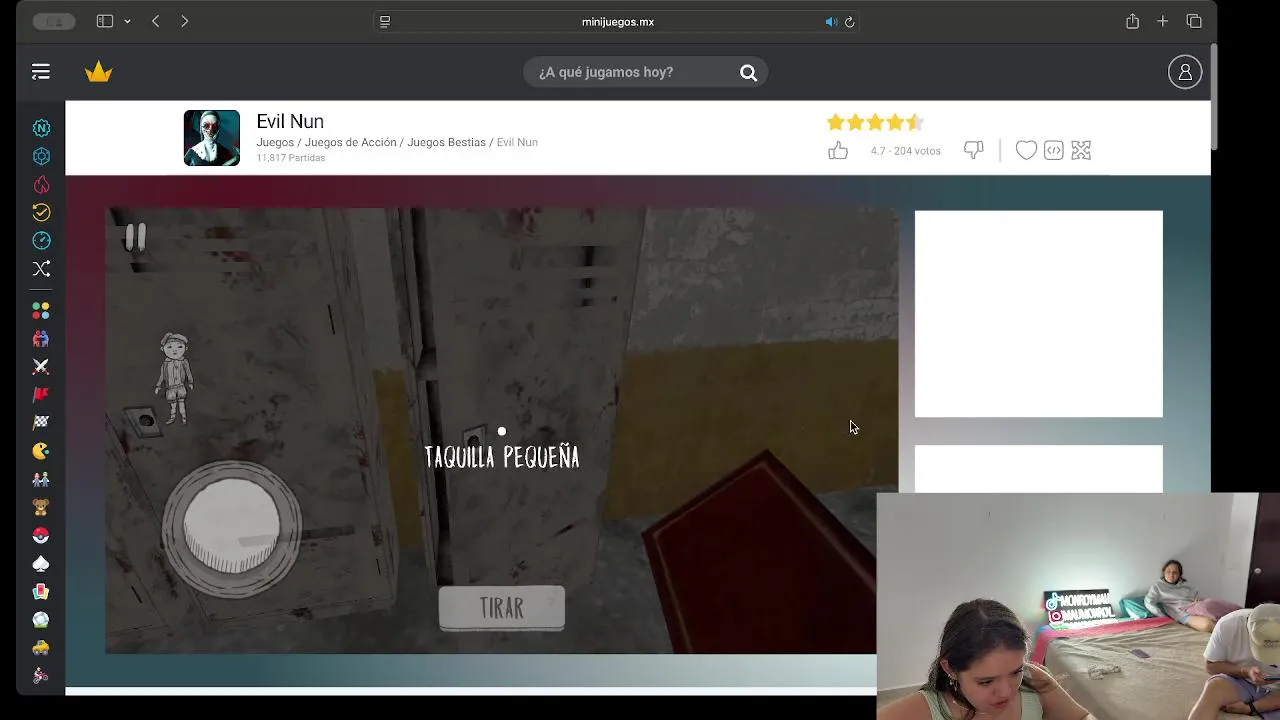Screen dimensions: 1280x720
Task: Add Evil Nun to favorites heart
Action: (1026, 151)
